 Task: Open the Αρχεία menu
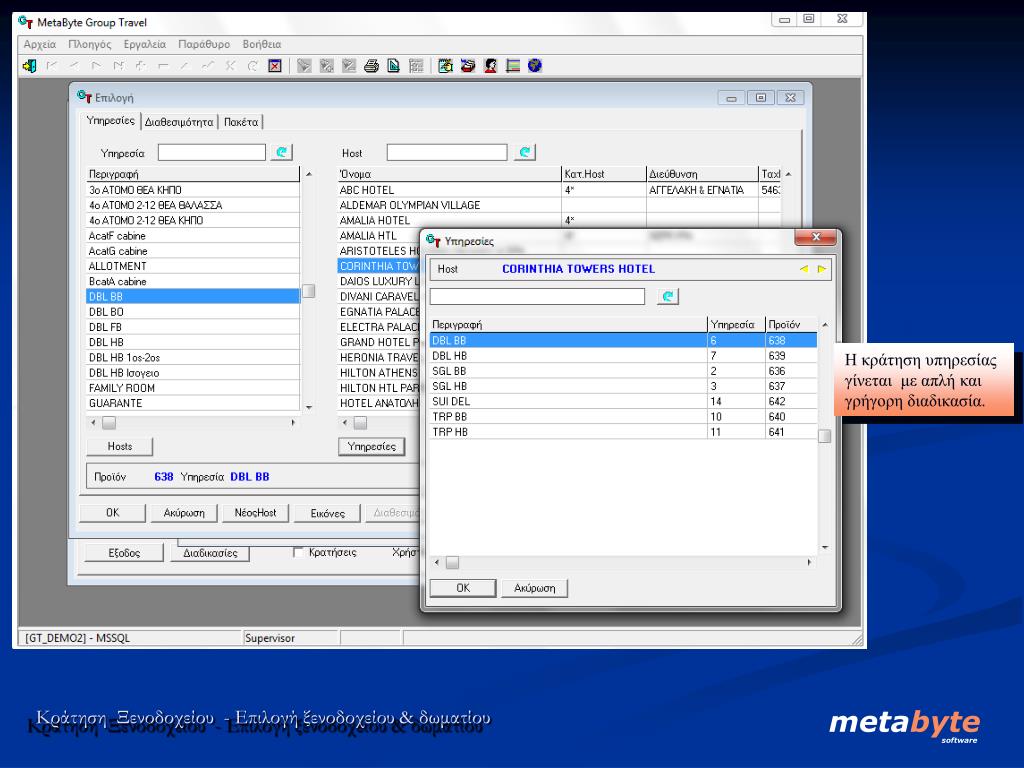click(40, 44)
